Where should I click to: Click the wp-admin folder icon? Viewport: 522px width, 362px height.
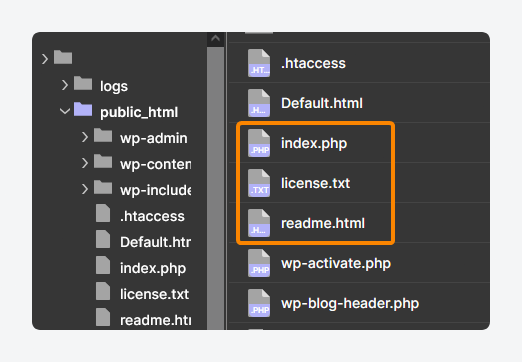coord(103,135)
